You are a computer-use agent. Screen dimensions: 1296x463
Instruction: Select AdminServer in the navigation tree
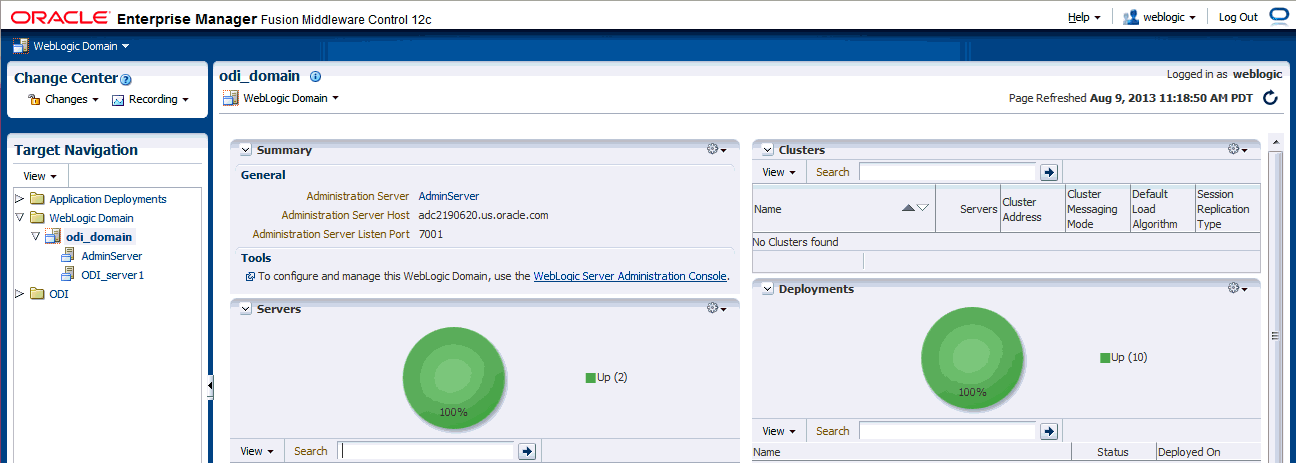[x=112, y=256]
